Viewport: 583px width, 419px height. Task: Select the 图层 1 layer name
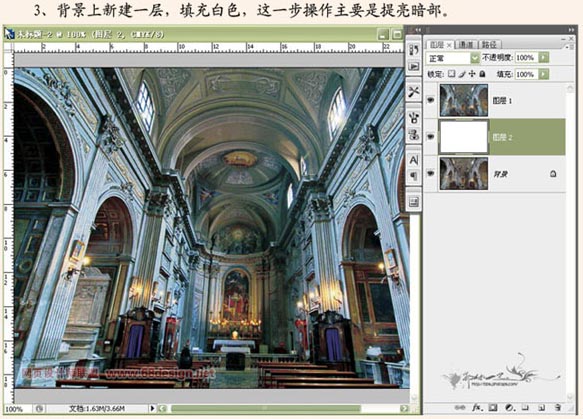point(502,100)
